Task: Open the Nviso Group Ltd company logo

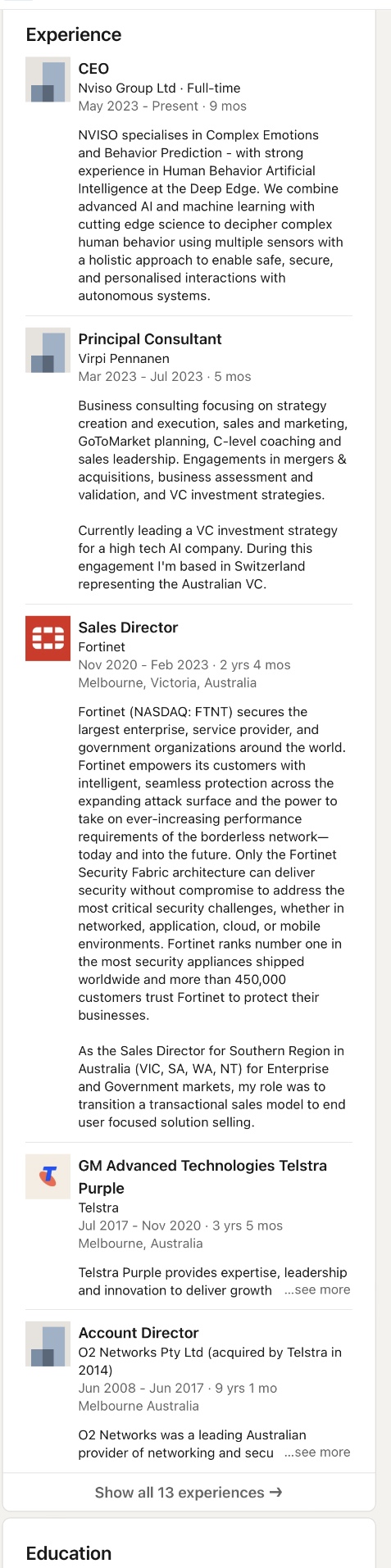Action: click(48, 79)
